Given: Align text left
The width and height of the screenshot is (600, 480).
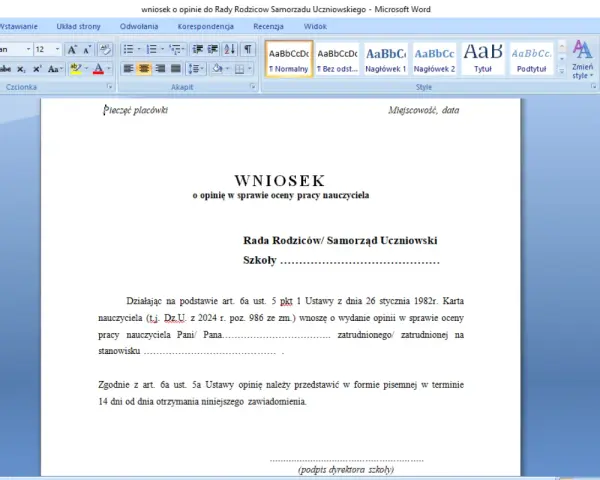Looking at the screenshot, I should pyautogui.click(x=128, y=69).
